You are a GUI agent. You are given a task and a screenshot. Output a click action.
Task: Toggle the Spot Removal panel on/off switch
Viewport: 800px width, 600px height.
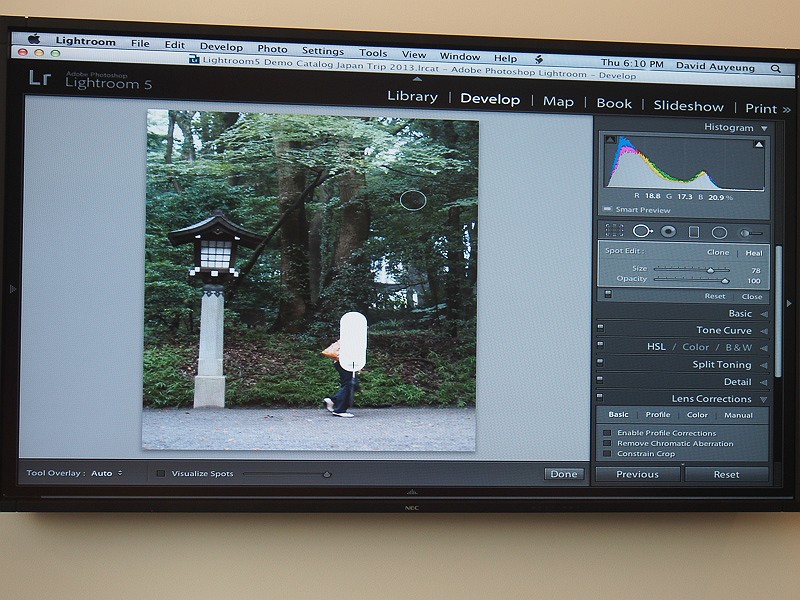[x=608, y=293]
